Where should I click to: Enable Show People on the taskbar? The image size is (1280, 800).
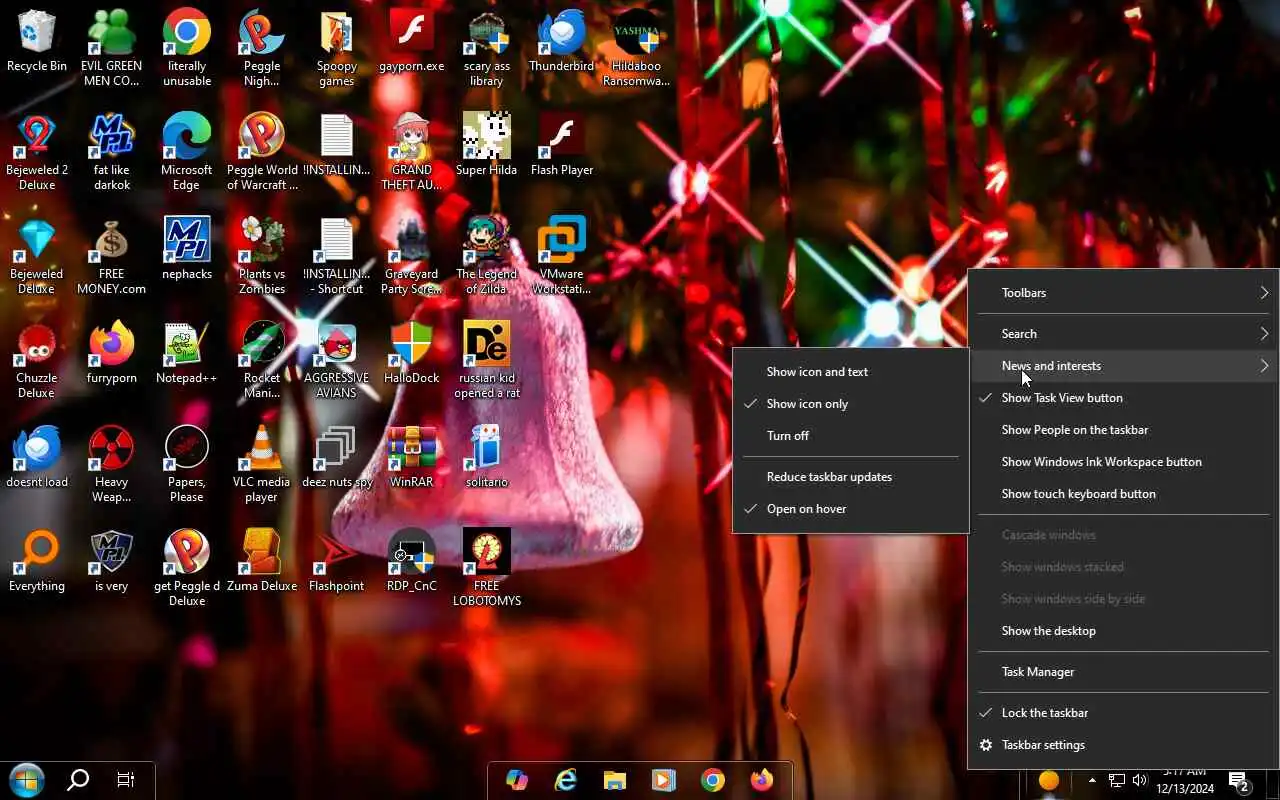click(x=1123, y=430)
